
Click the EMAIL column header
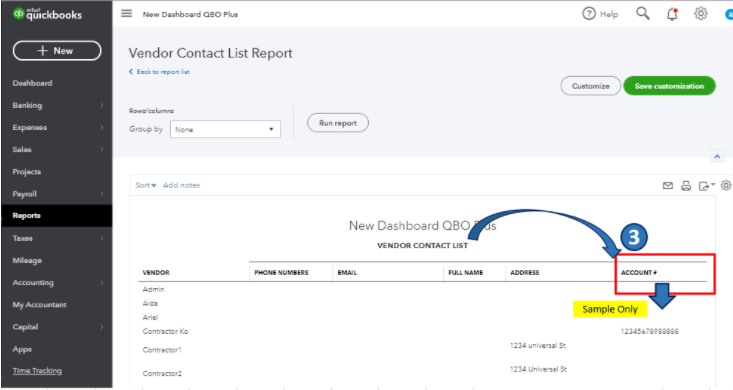coord(347,273)
